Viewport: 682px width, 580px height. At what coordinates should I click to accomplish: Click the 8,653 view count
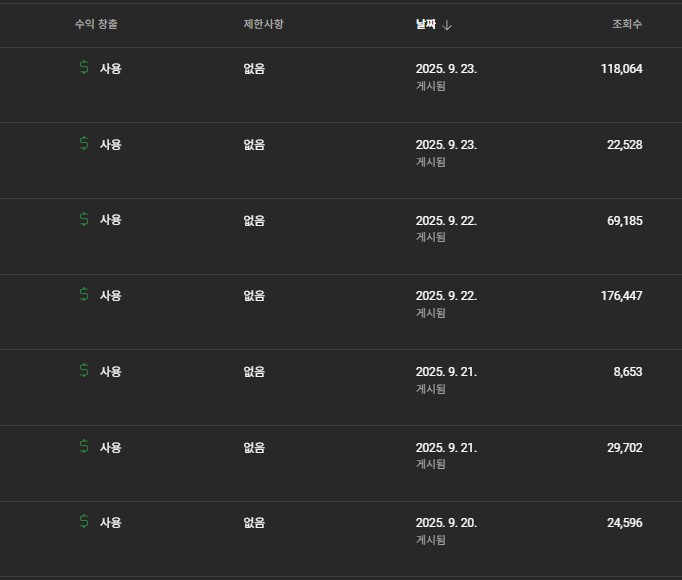pos(628,372)
